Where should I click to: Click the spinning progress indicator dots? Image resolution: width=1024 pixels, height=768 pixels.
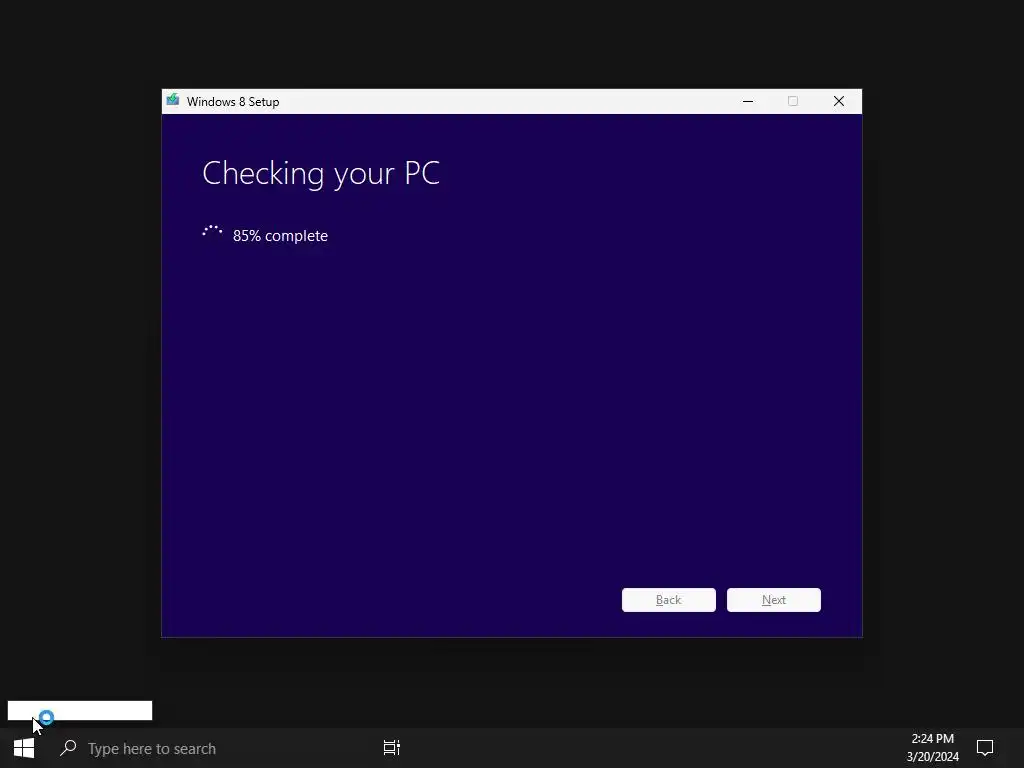click(212, 231)
